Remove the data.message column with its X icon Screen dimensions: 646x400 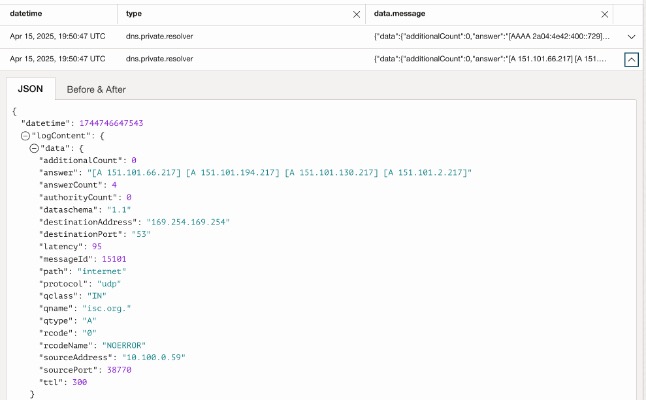click(604, 14)
